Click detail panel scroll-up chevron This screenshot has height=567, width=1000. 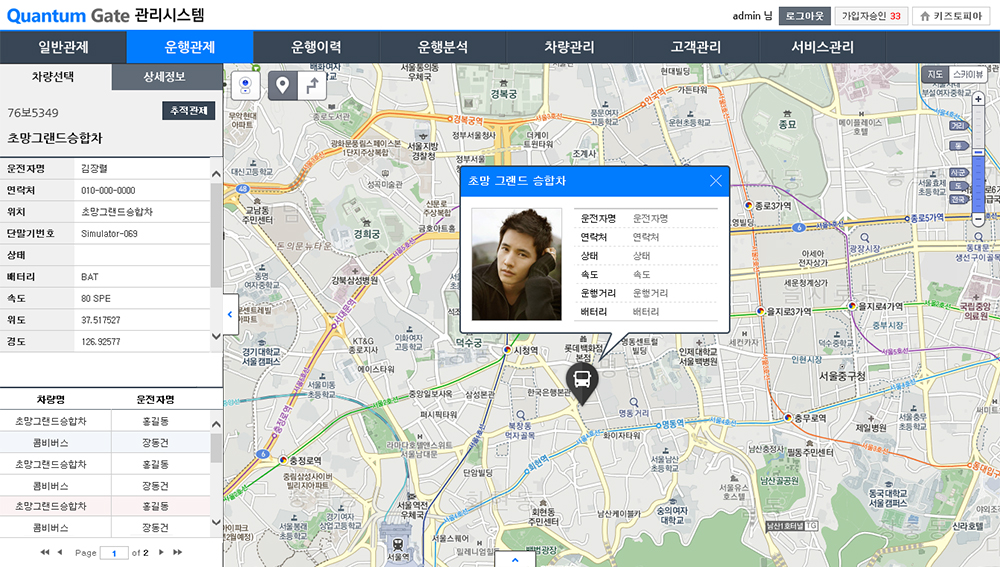216,173
